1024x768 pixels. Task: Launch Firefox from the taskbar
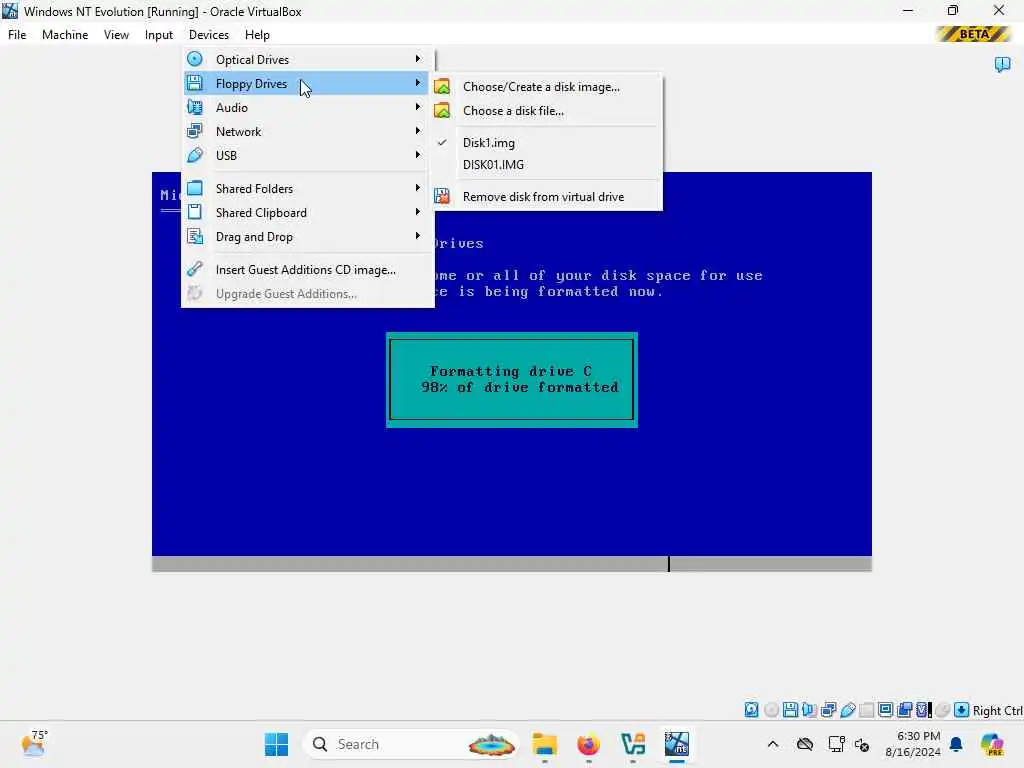588,744
